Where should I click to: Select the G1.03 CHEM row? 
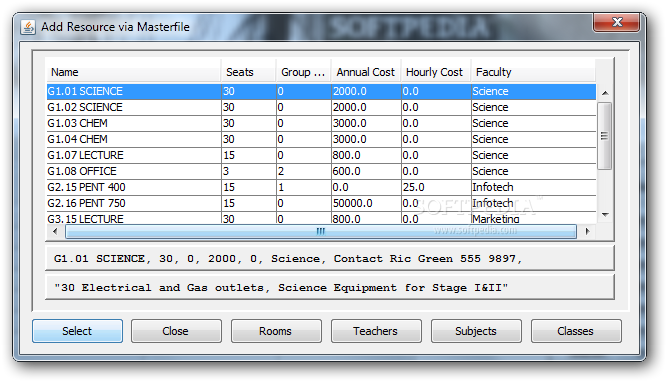(x=321, y=123)
